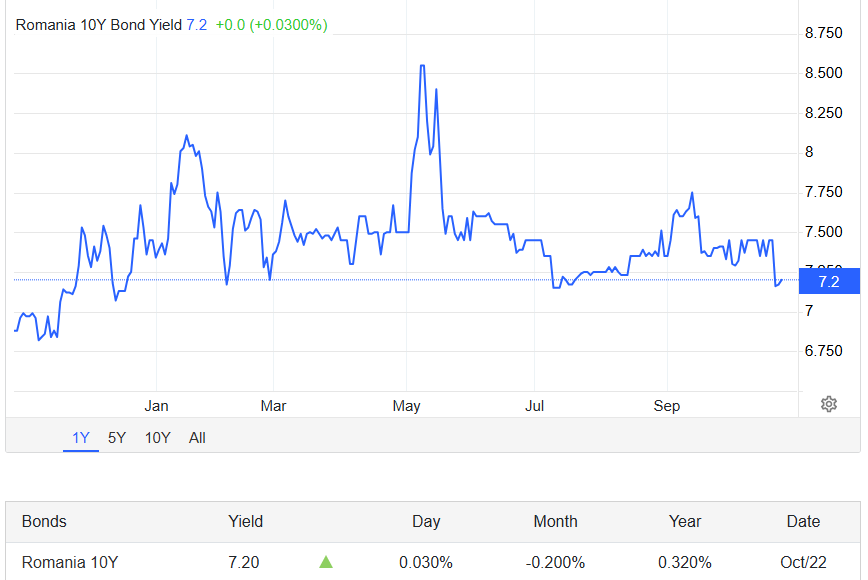Click the blue 7.2 current value label

829,281
